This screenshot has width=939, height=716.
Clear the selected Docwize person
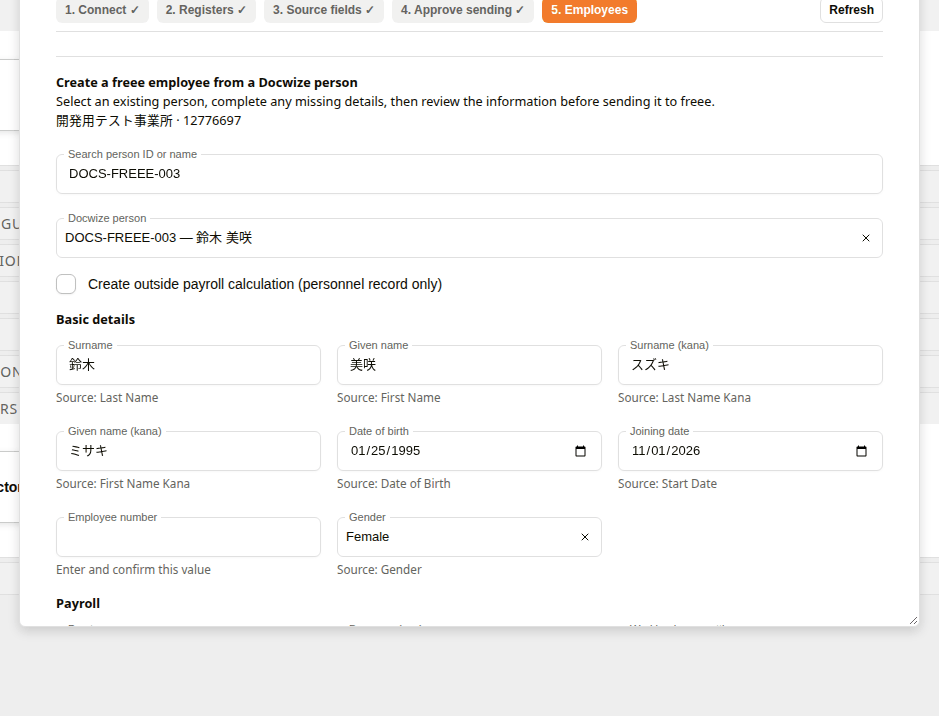865,238
